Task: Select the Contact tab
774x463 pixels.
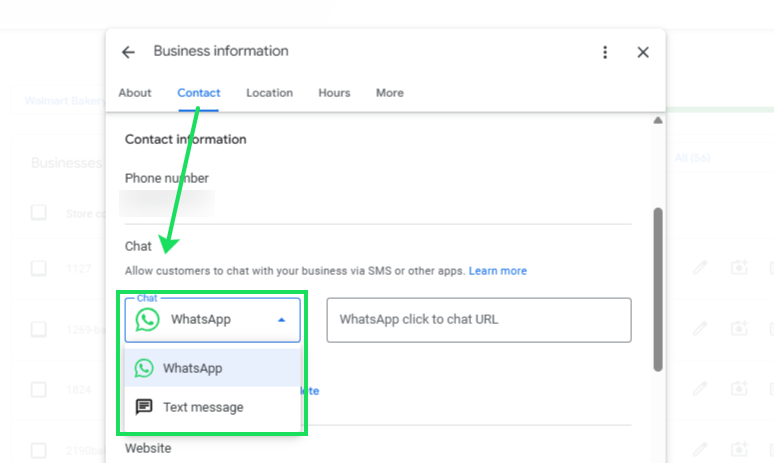Action: tap(198, 93)
